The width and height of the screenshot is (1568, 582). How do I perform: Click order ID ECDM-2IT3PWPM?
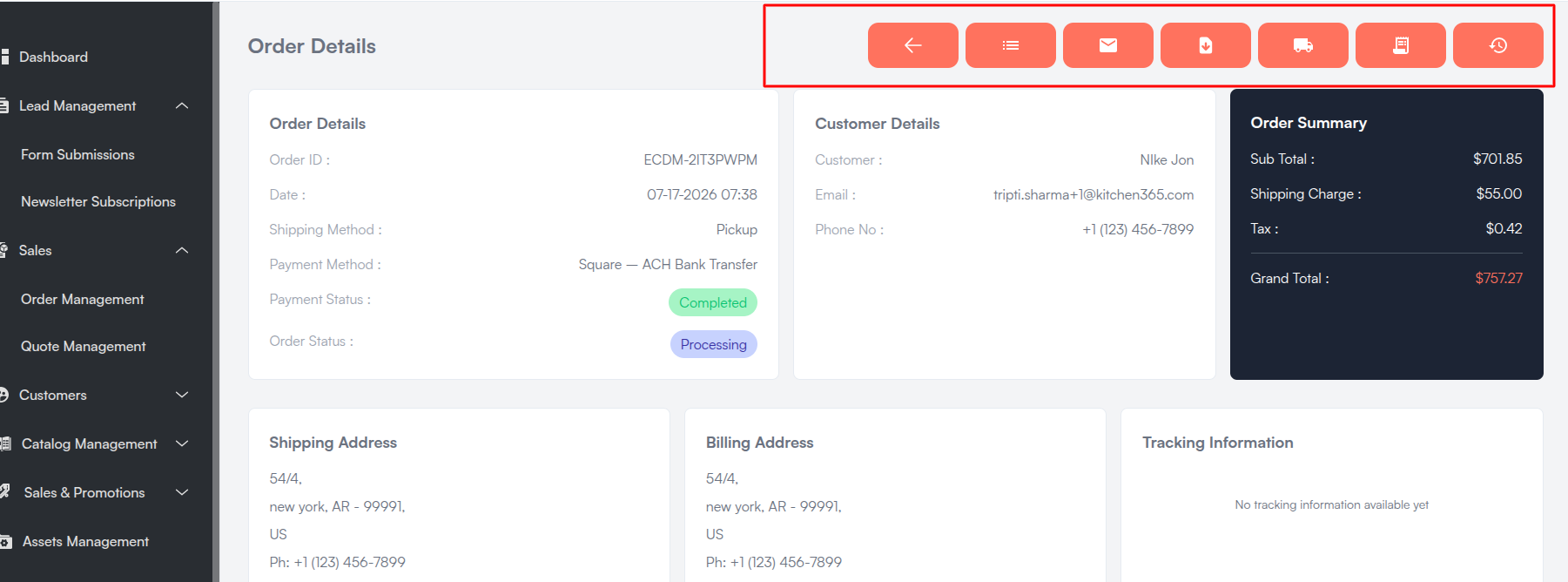click(x=701, y=159)
